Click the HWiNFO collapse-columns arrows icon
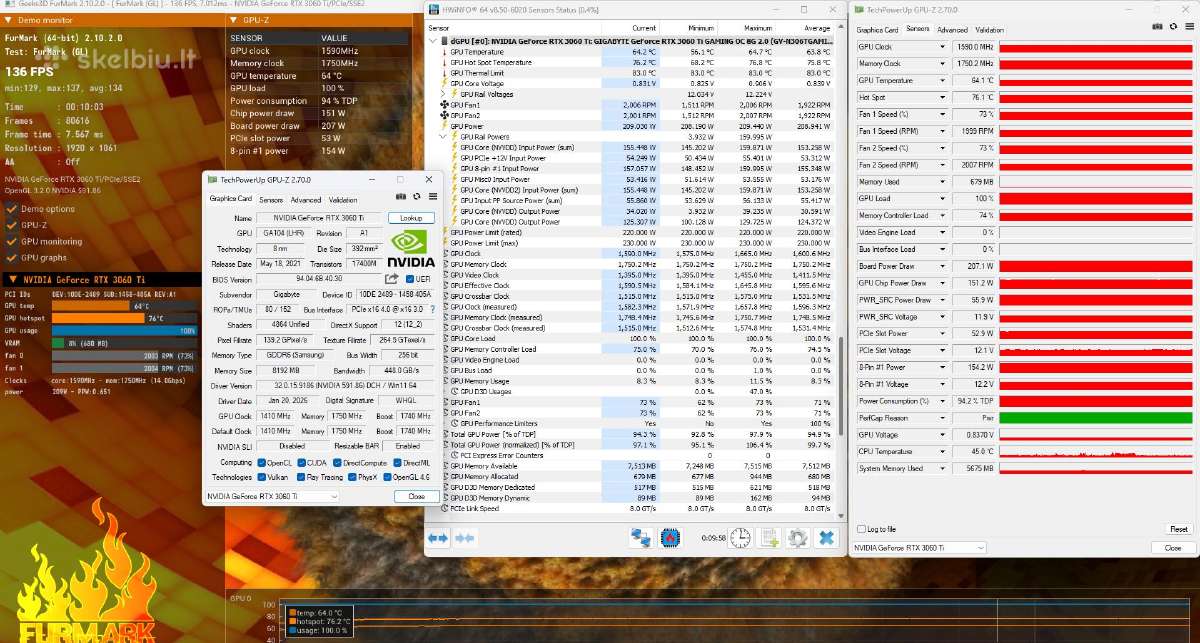Viewport: 1200px width, 643px height. pyautogui.click(x=463, y=538)
